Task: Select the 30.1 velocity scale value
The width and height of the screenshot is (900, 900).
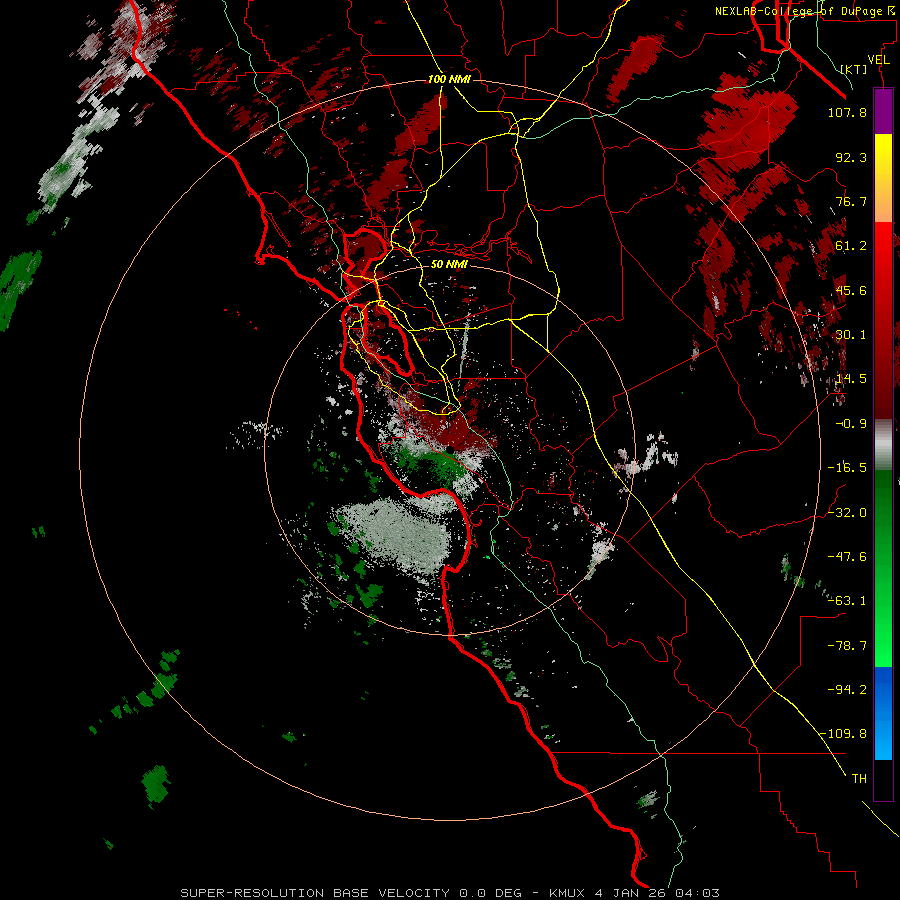Action: click(851, 335)
